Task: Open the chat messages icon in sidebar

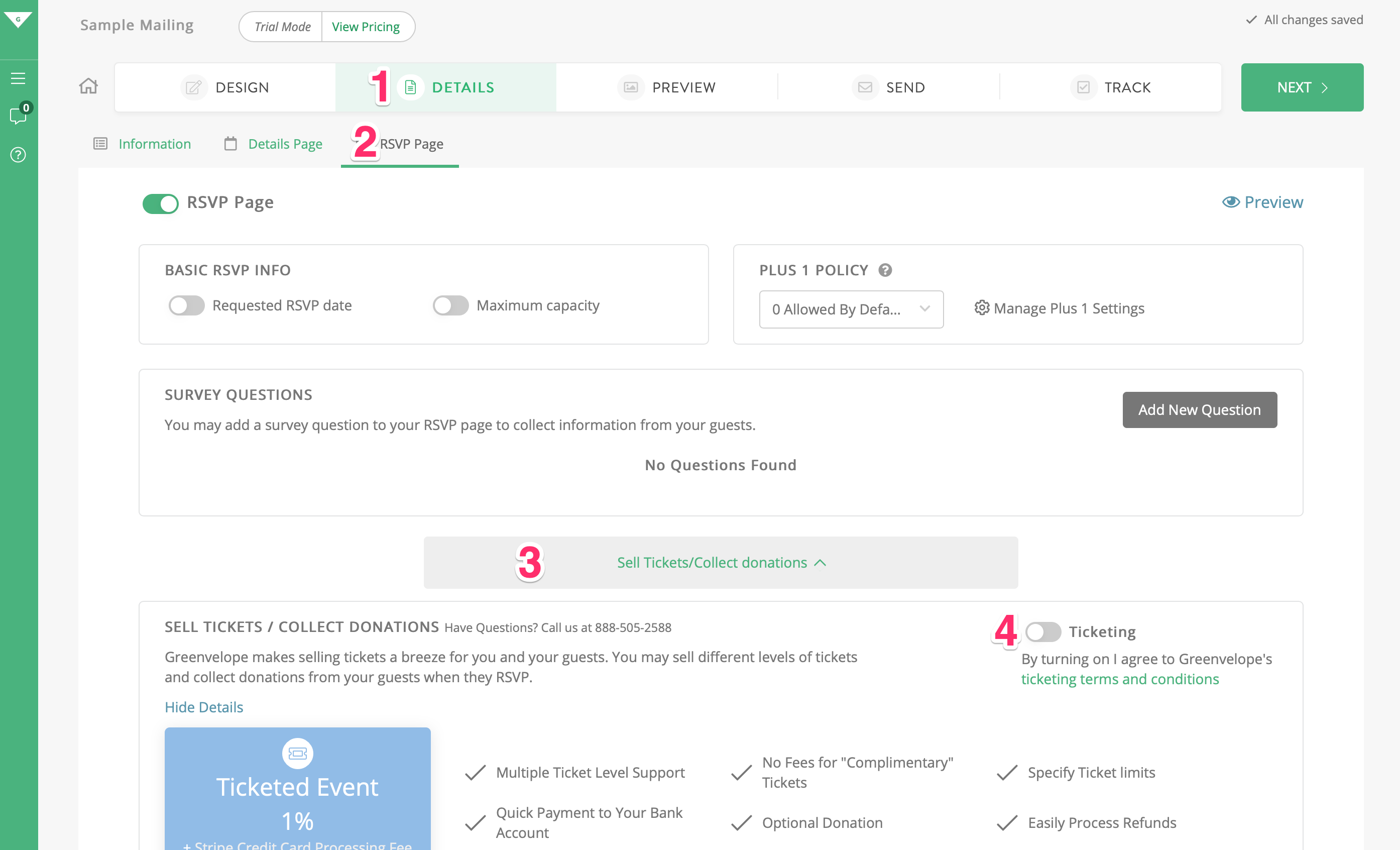Action: tap(18, 116)
